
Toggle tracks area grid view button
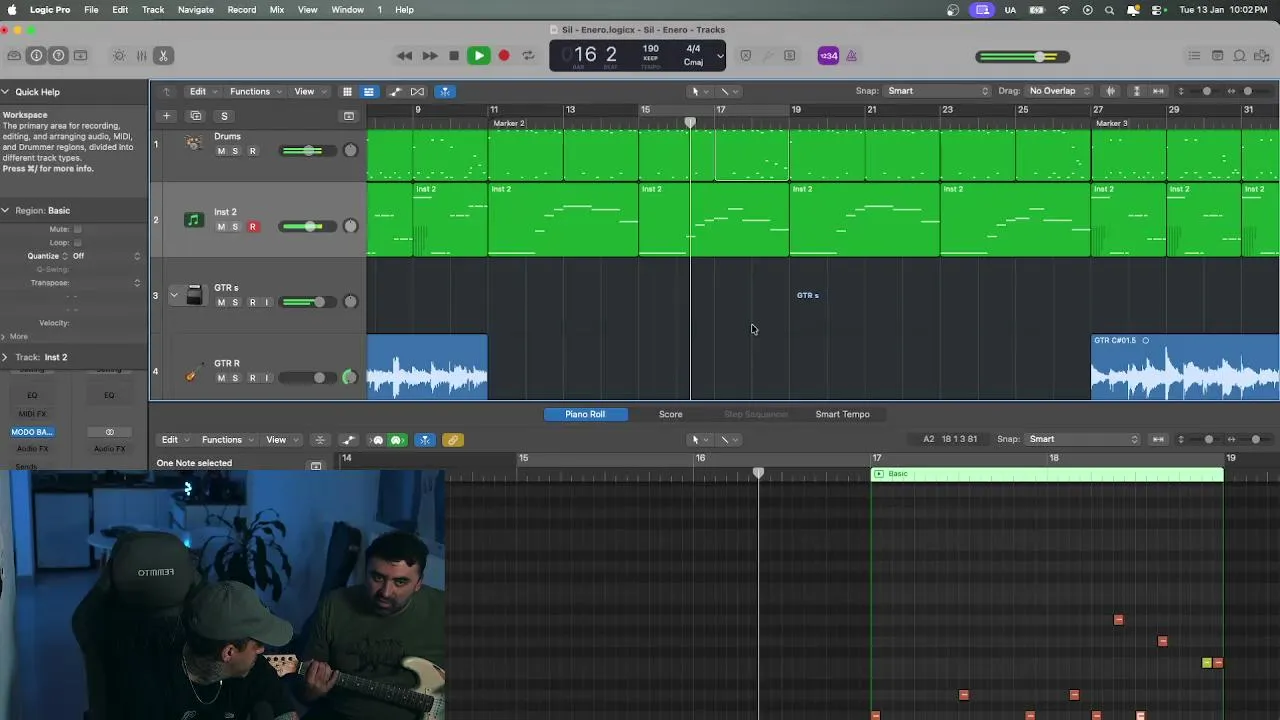pyautogui.click(x=347, y=91)
